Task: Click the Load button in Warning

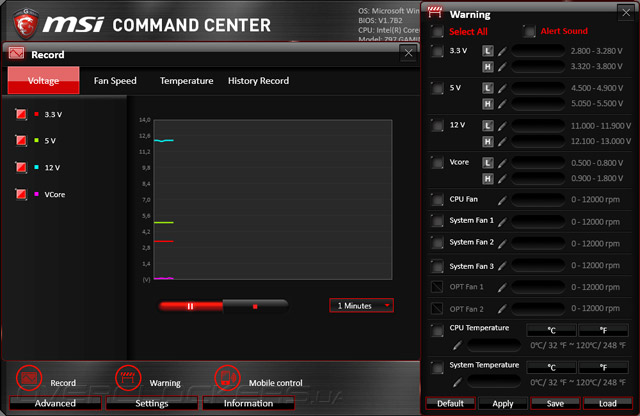Action: 608,403
